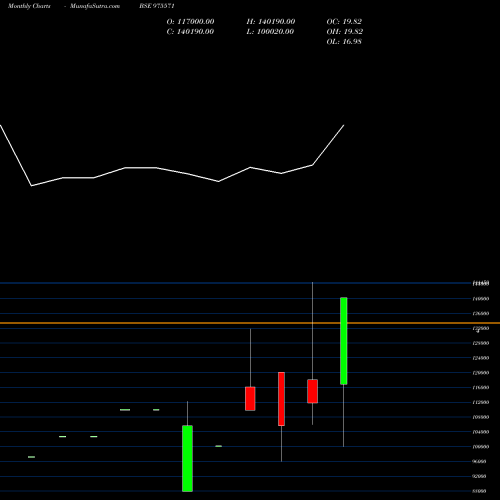This screenshot has height=500, width=500.
Task: Click the orange horizontal price line
Action: 250,323
